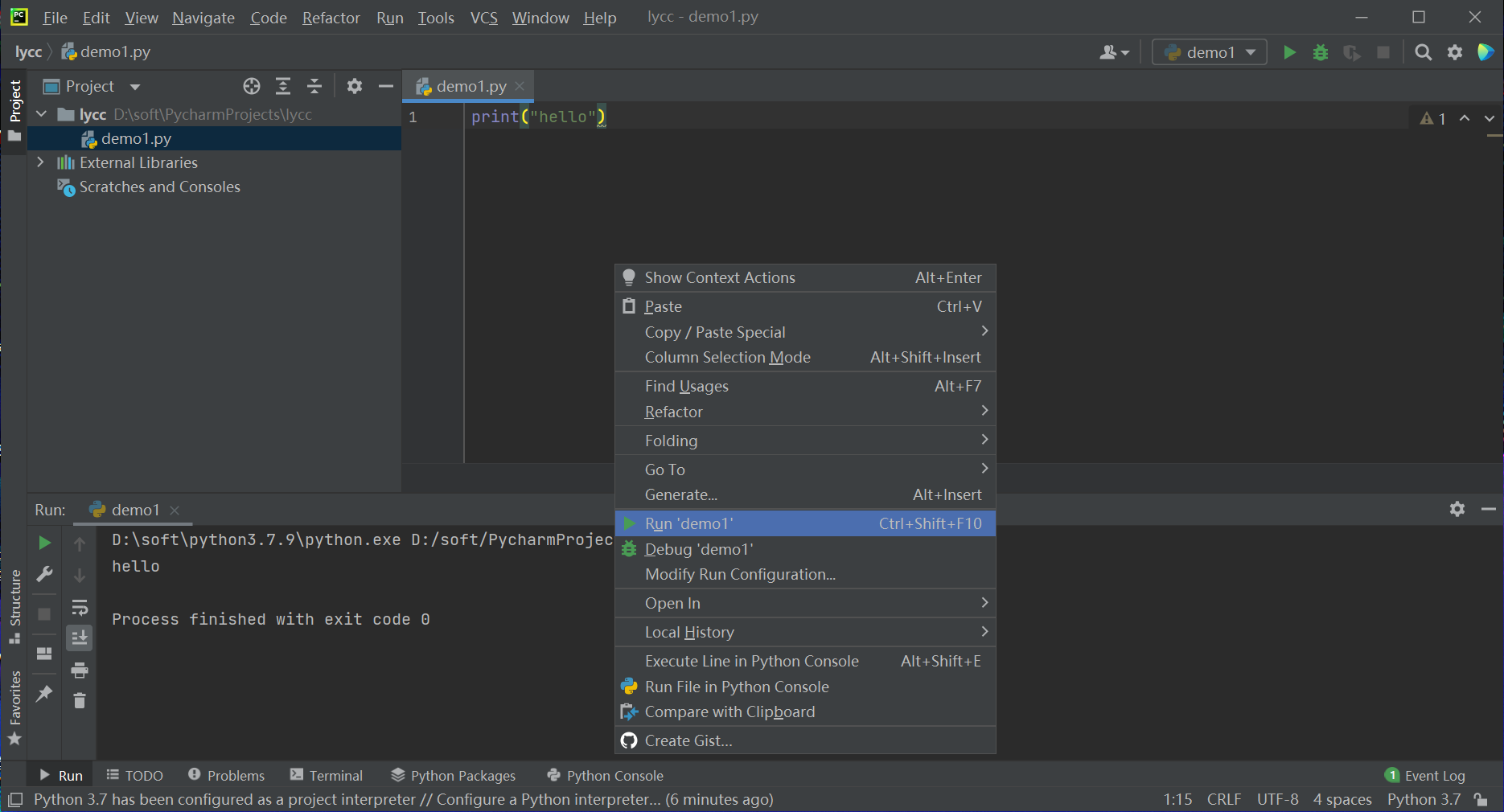Select Run File in Python Console
This screenshot has height=812, width=1504.
click(737, 687)
